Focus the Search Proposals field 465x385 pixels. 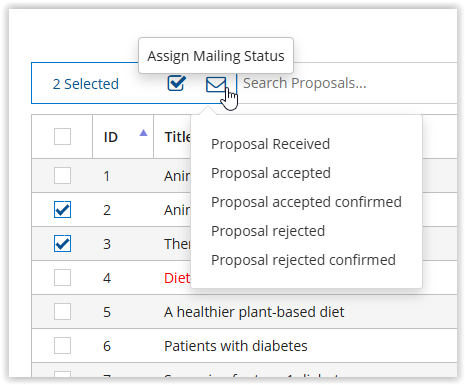(x=347, y=83)
